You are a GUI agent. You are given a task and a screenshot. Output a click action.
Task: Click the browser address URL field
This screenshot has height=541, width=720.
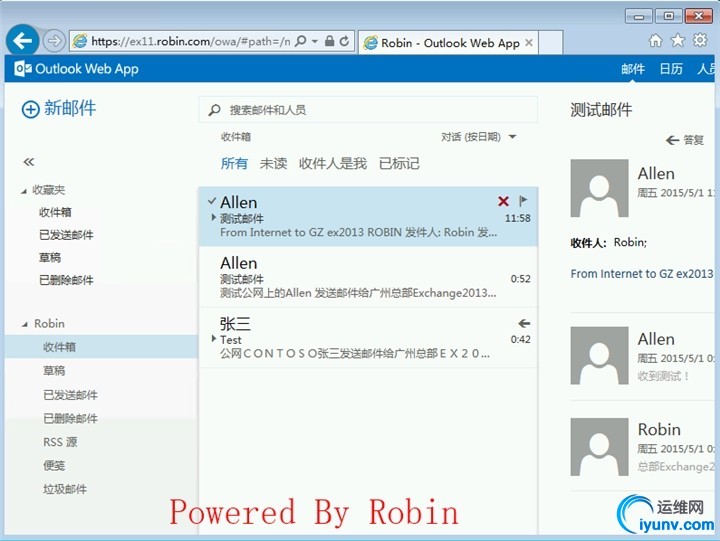[x=191, y=41]
